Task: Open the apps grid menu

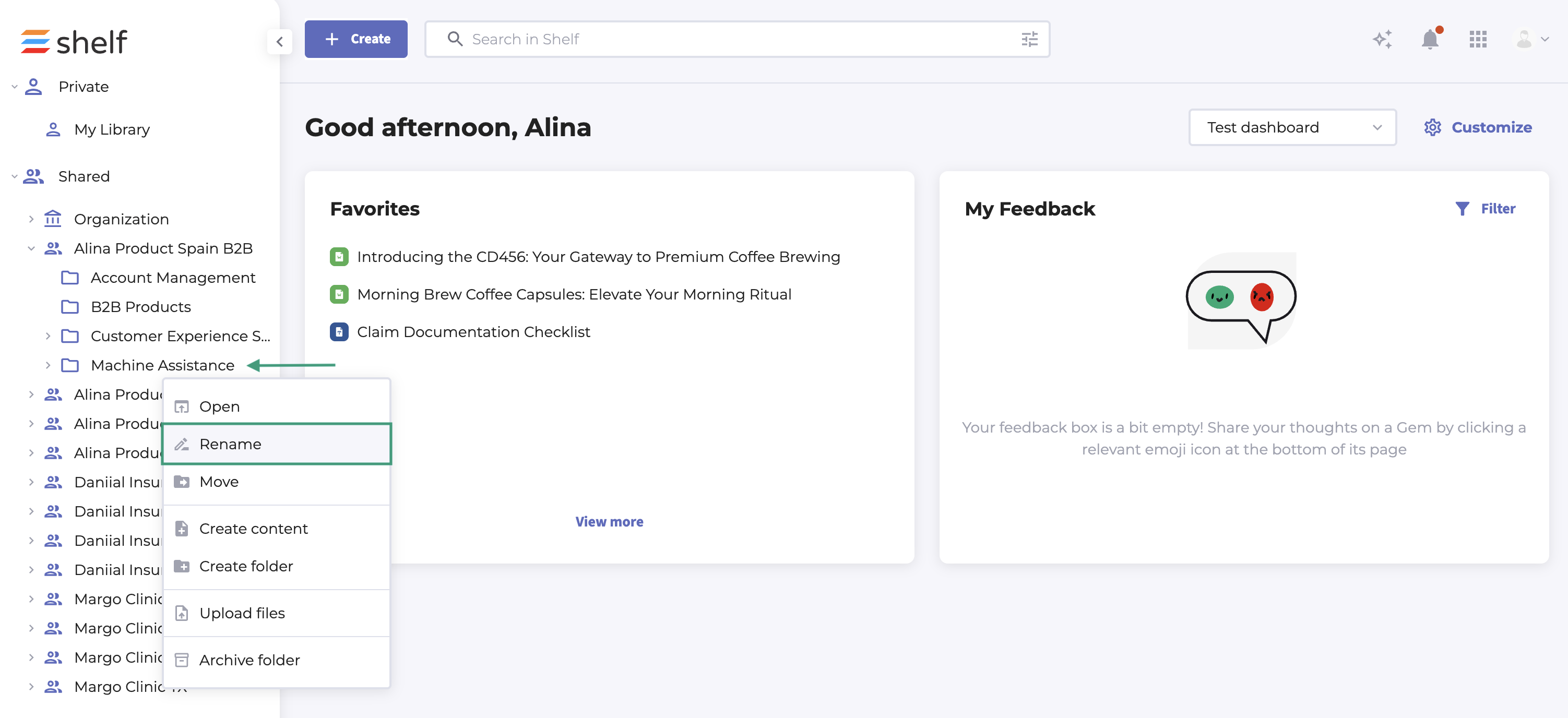Action: point(1478,40)
